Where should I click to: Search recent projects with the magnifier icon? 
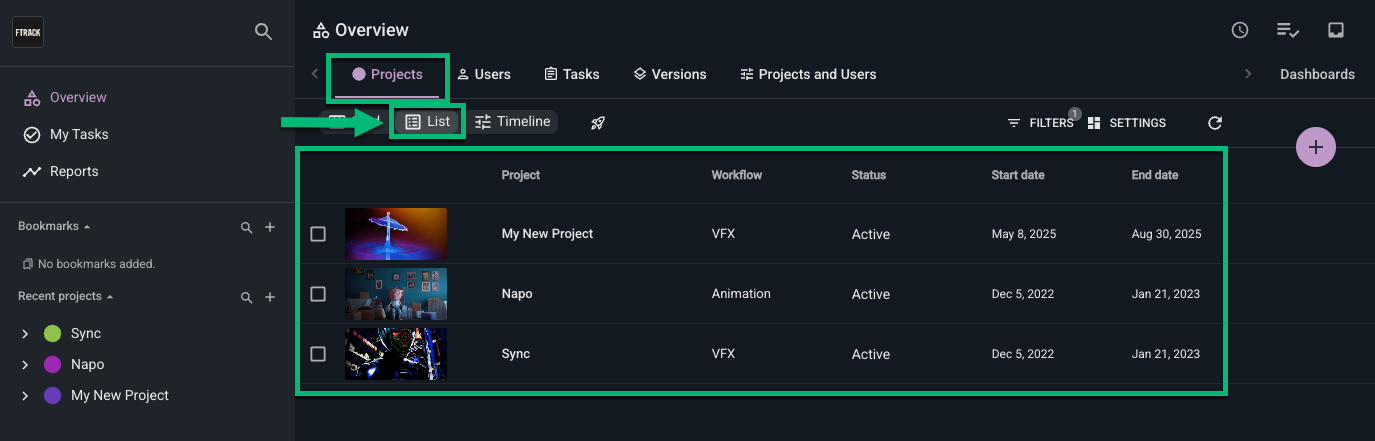click(247, 298)
